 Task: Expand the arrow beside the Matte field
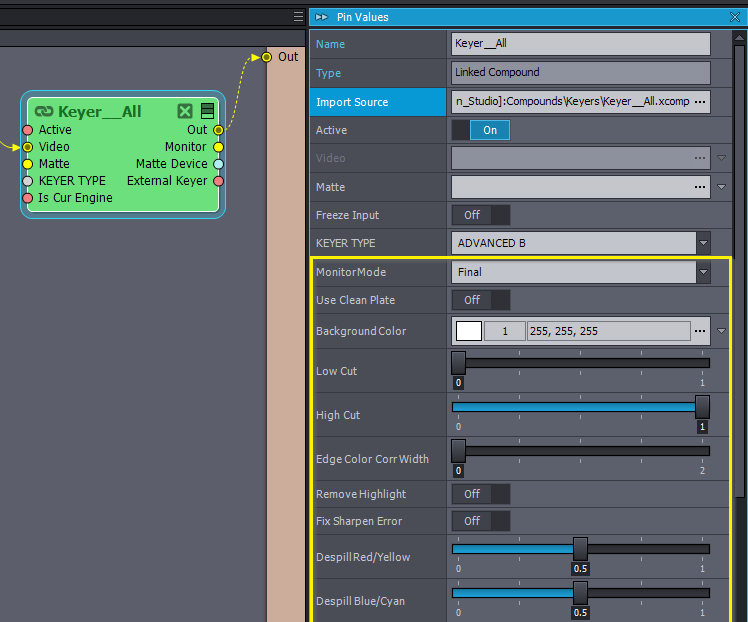[x=721, y=187]
